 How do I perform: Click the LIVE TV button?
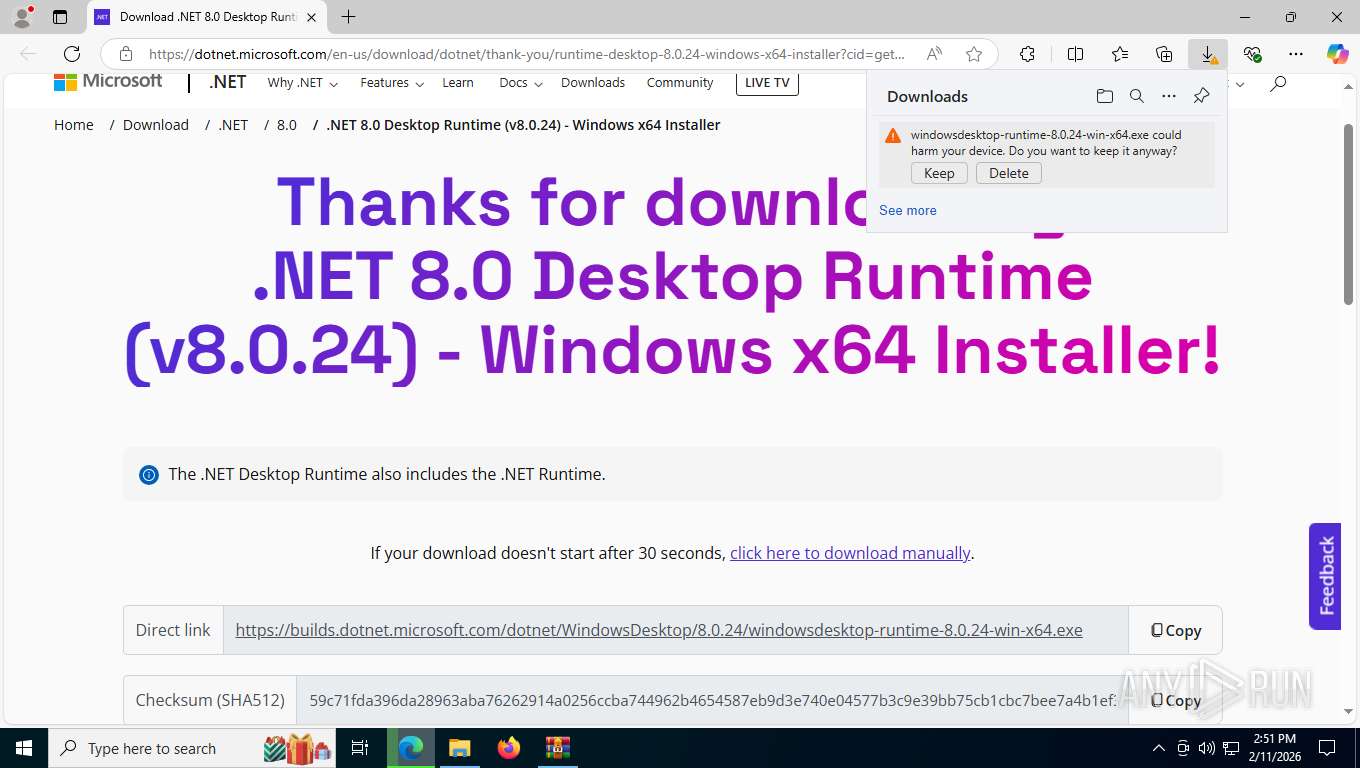pos(767,83)
